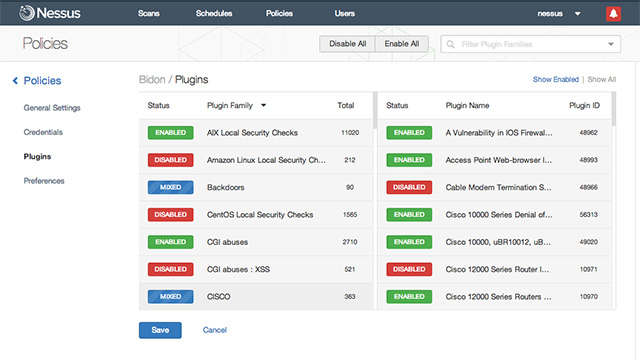Toggle status of Amazon Linux Local Security
Viewport: 640px width, 360px height.
171,160
